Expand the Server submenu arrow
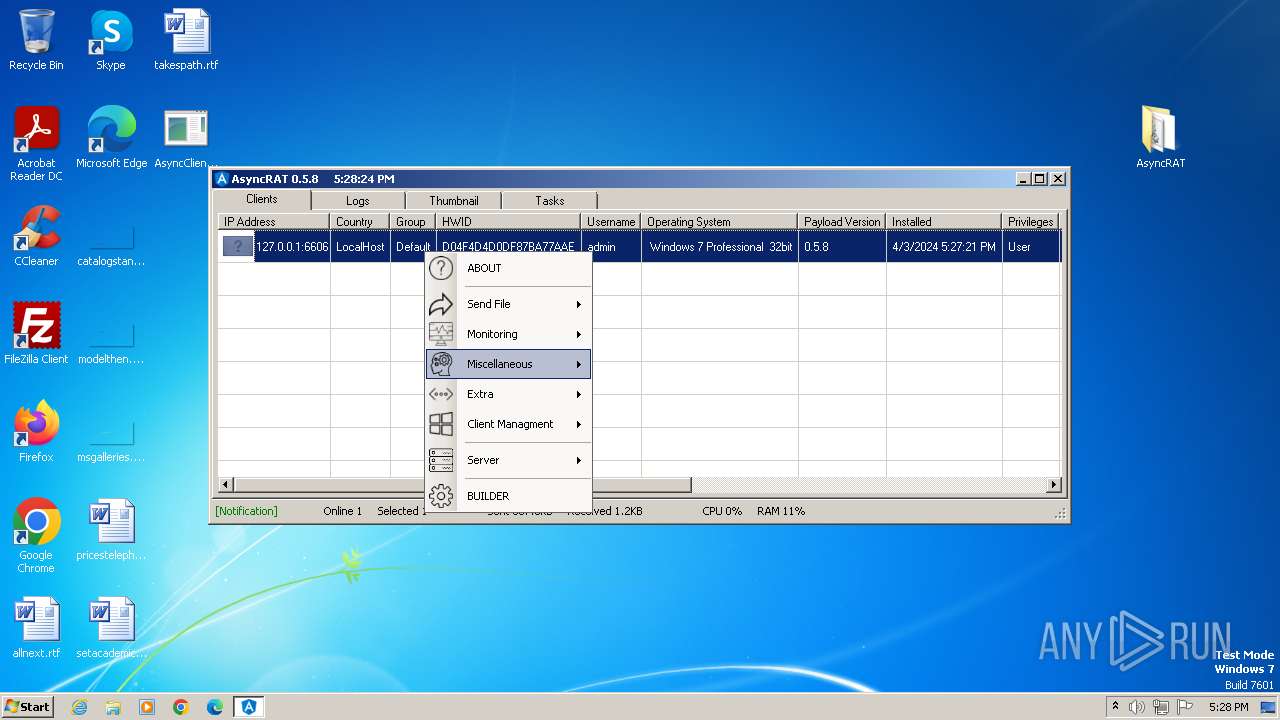The image size is (1280, 720). [578, 460]
